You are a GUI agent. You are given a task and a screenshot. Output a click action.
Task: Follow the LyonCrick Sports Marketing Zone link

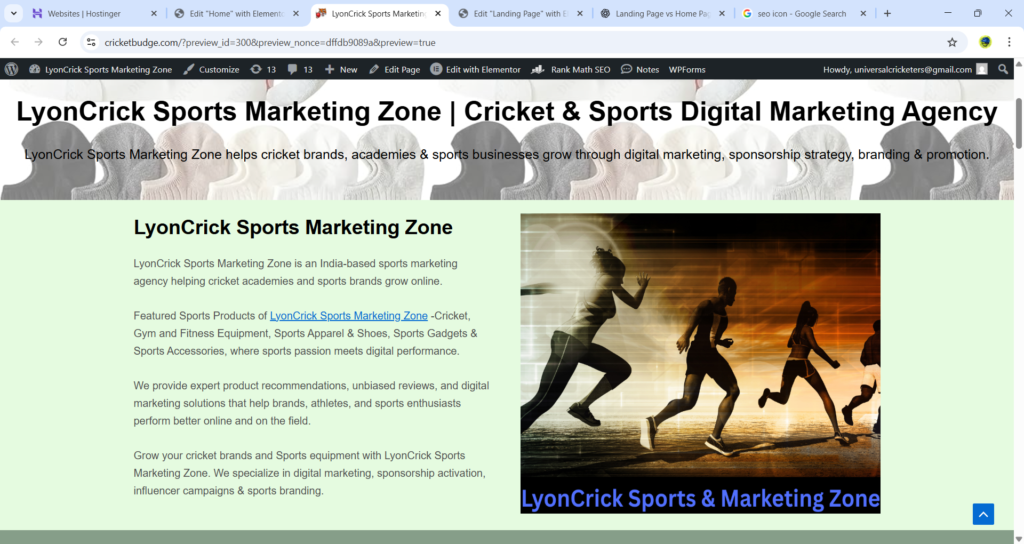[x=349, y=315]
